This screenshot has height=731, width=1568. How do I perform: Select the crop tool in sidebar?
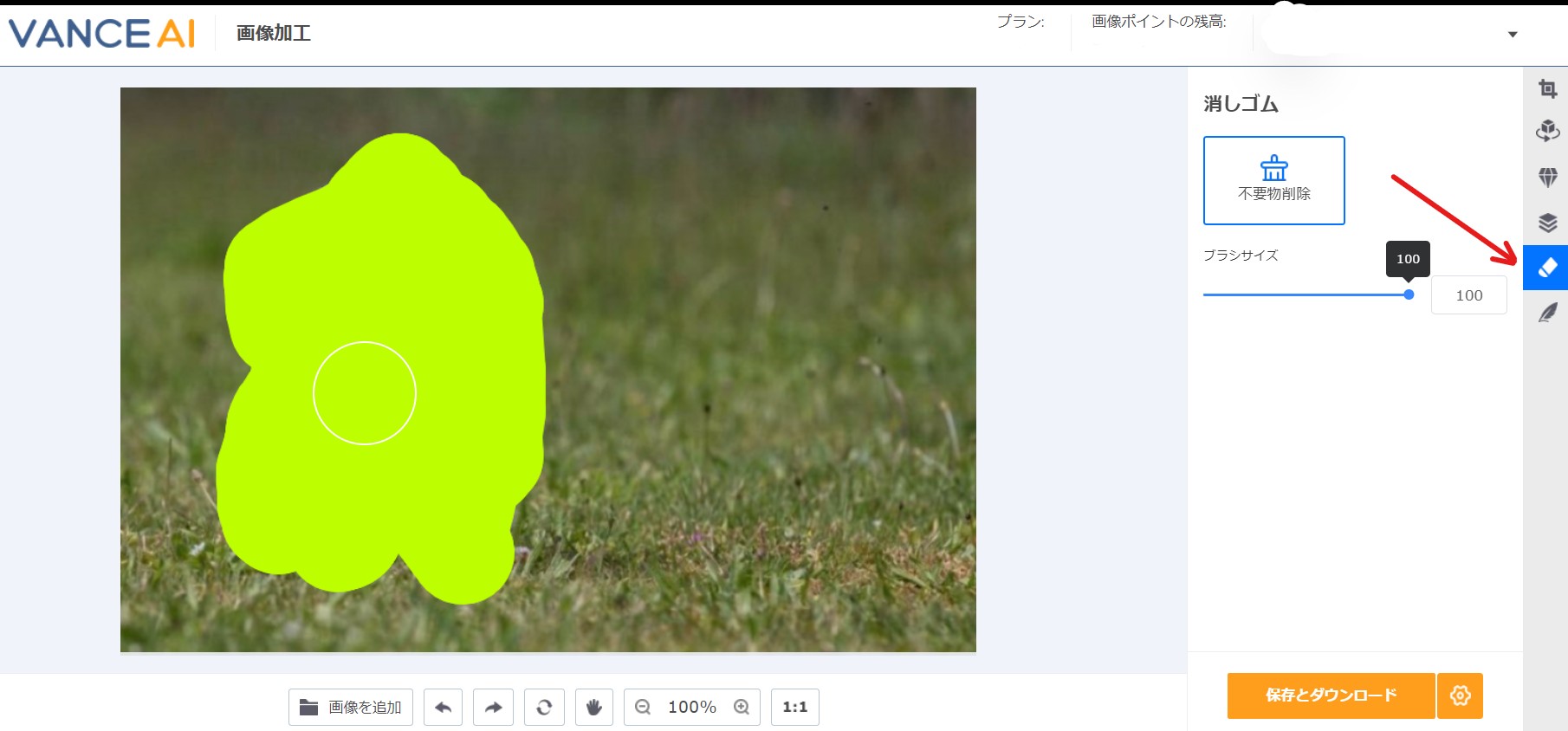coord(1547,89)
